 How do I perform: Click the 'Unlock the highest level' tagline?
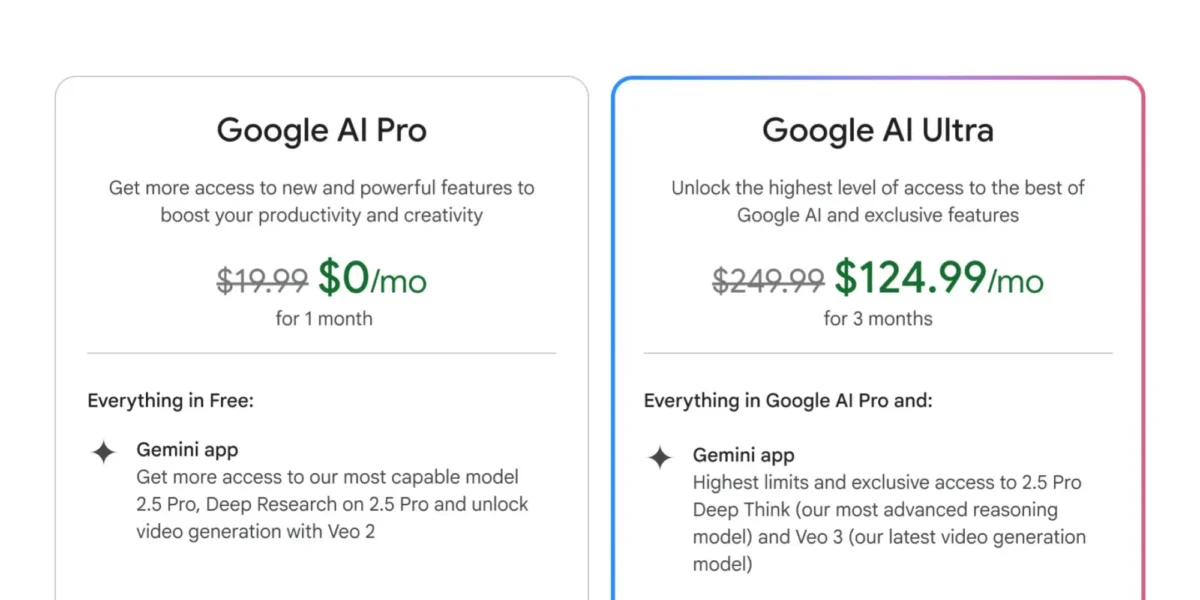pos(878,201)
